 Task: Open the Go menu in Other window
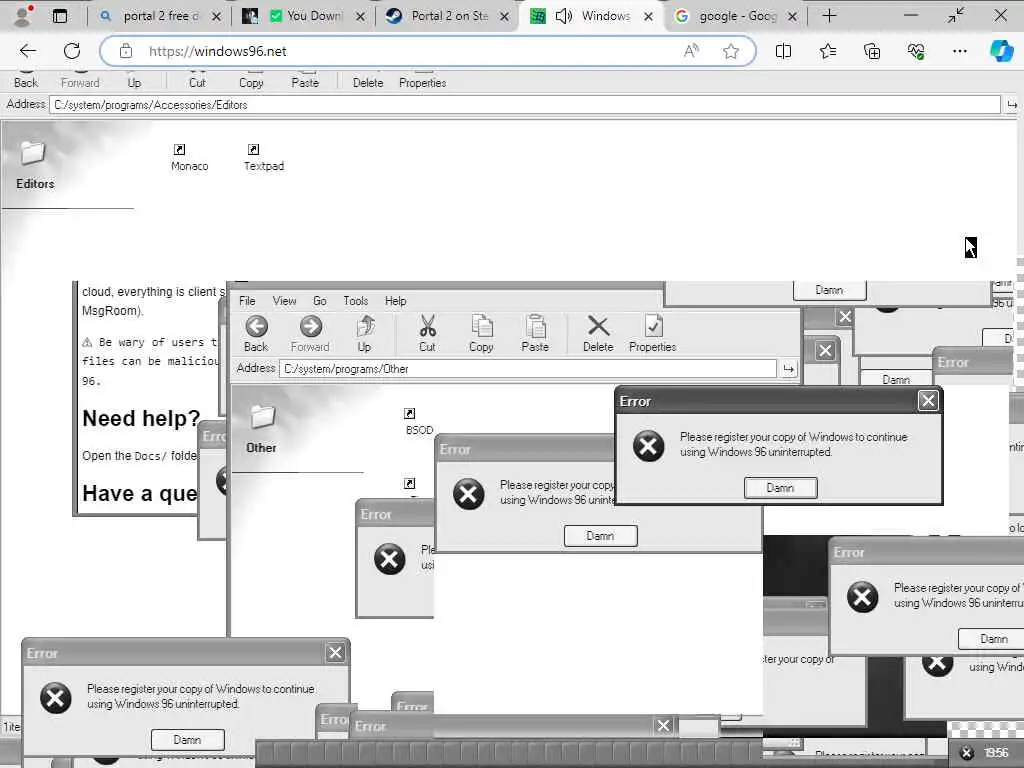click(x=319, y=301)
